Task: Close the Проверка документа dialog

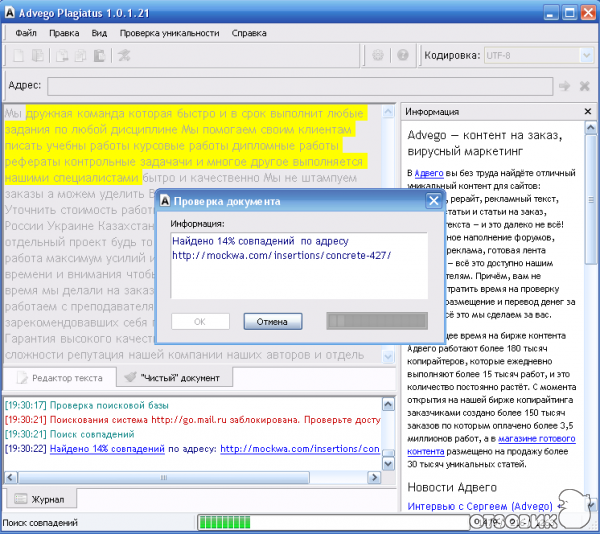Action: click(x=433, y=201)
